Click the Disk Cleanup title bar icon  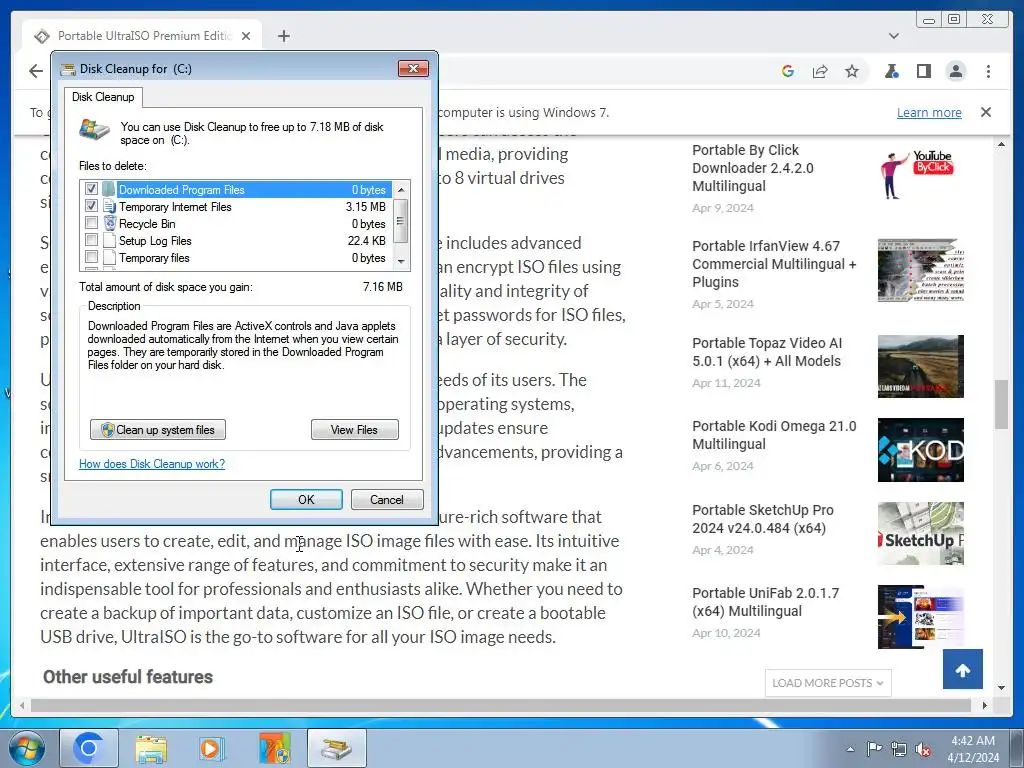click(x=68, y=69)
